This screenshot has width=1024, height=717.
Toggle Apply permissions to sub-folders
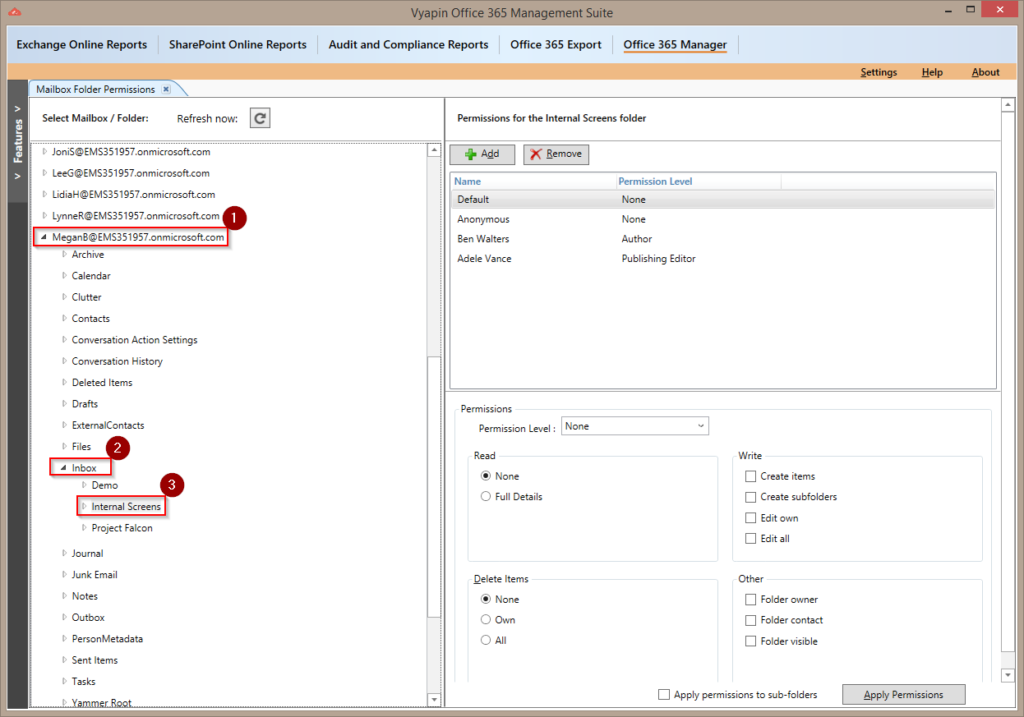click(664, 694)
